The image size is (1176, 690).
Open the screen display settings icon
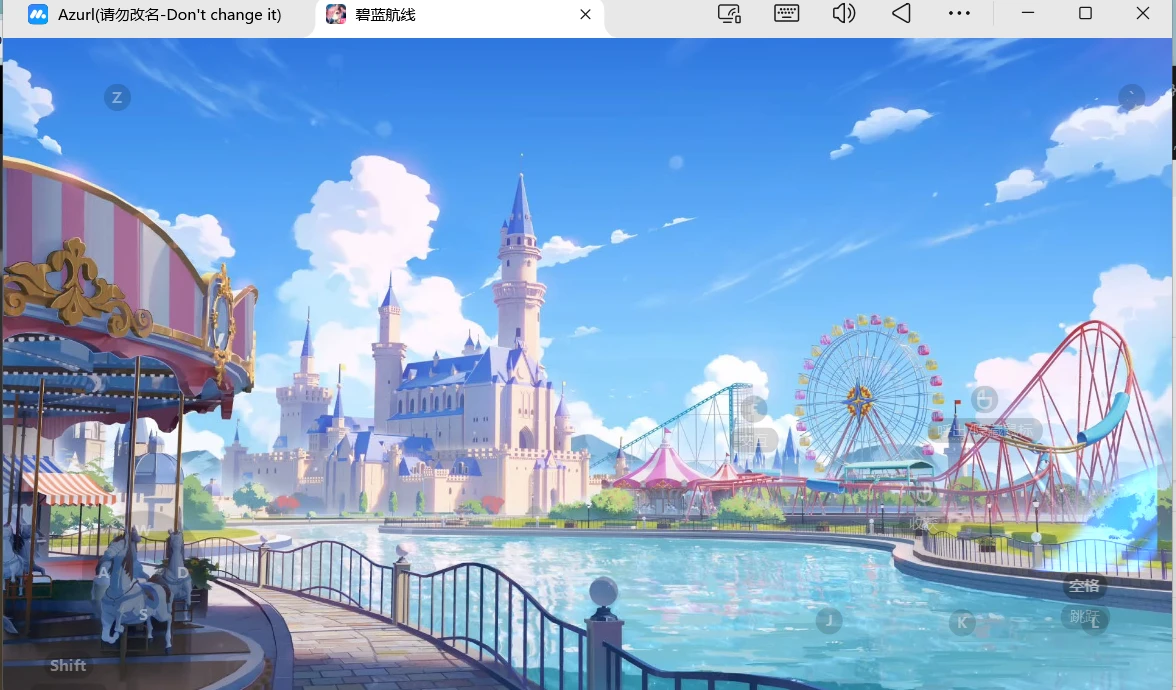click(729, 14)
